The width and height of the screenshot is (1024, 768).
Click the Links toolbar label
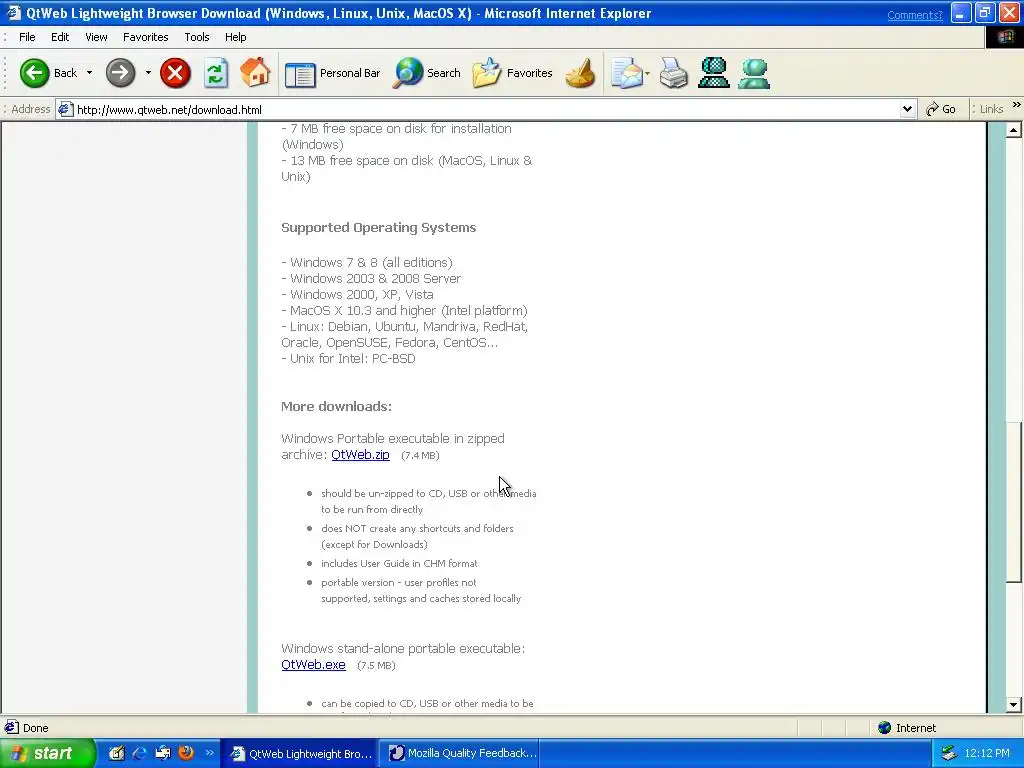991,109
